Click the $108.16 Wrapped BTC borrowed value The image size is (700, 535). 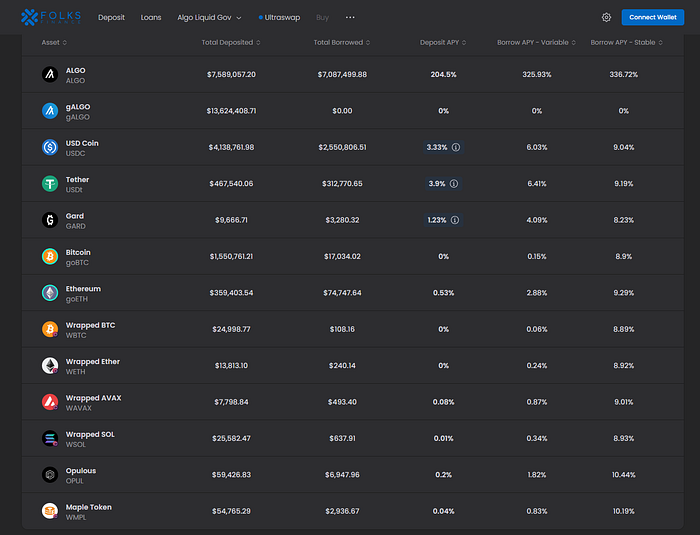click(342, 329)
